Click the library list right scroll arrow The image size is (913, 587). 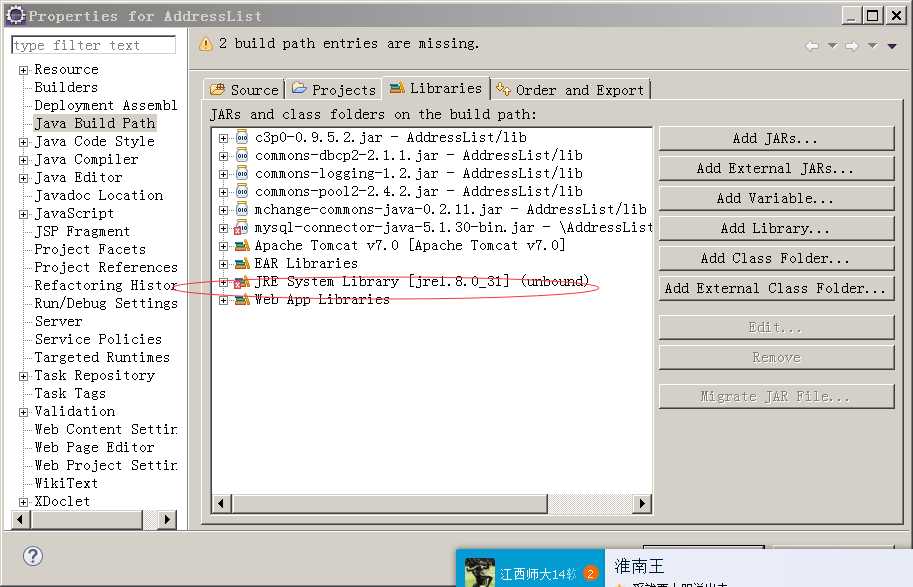click(x=641, y=504)
